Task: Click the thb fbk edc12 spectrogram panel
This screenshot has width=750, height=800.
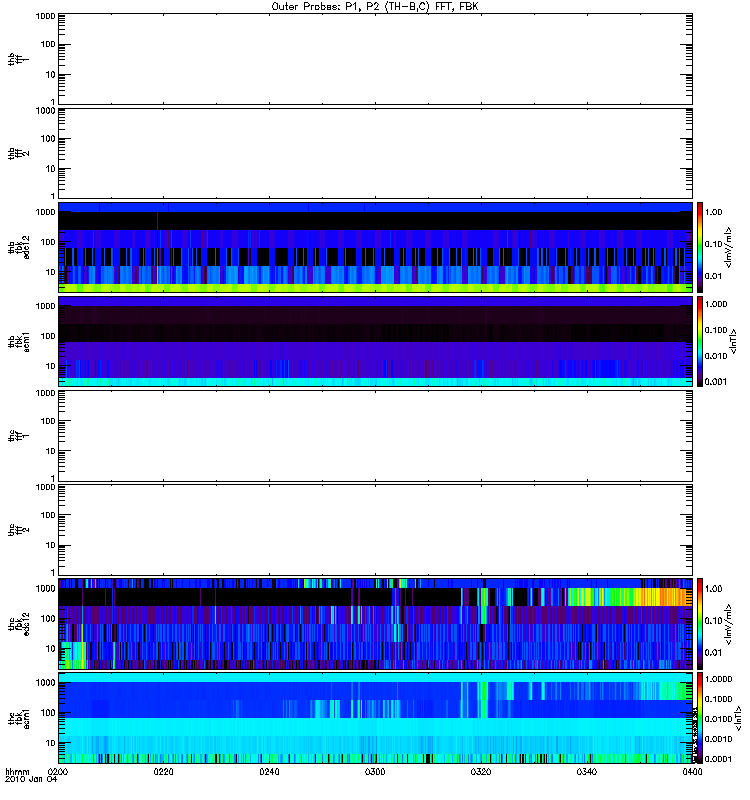Action: click(375, 247)
